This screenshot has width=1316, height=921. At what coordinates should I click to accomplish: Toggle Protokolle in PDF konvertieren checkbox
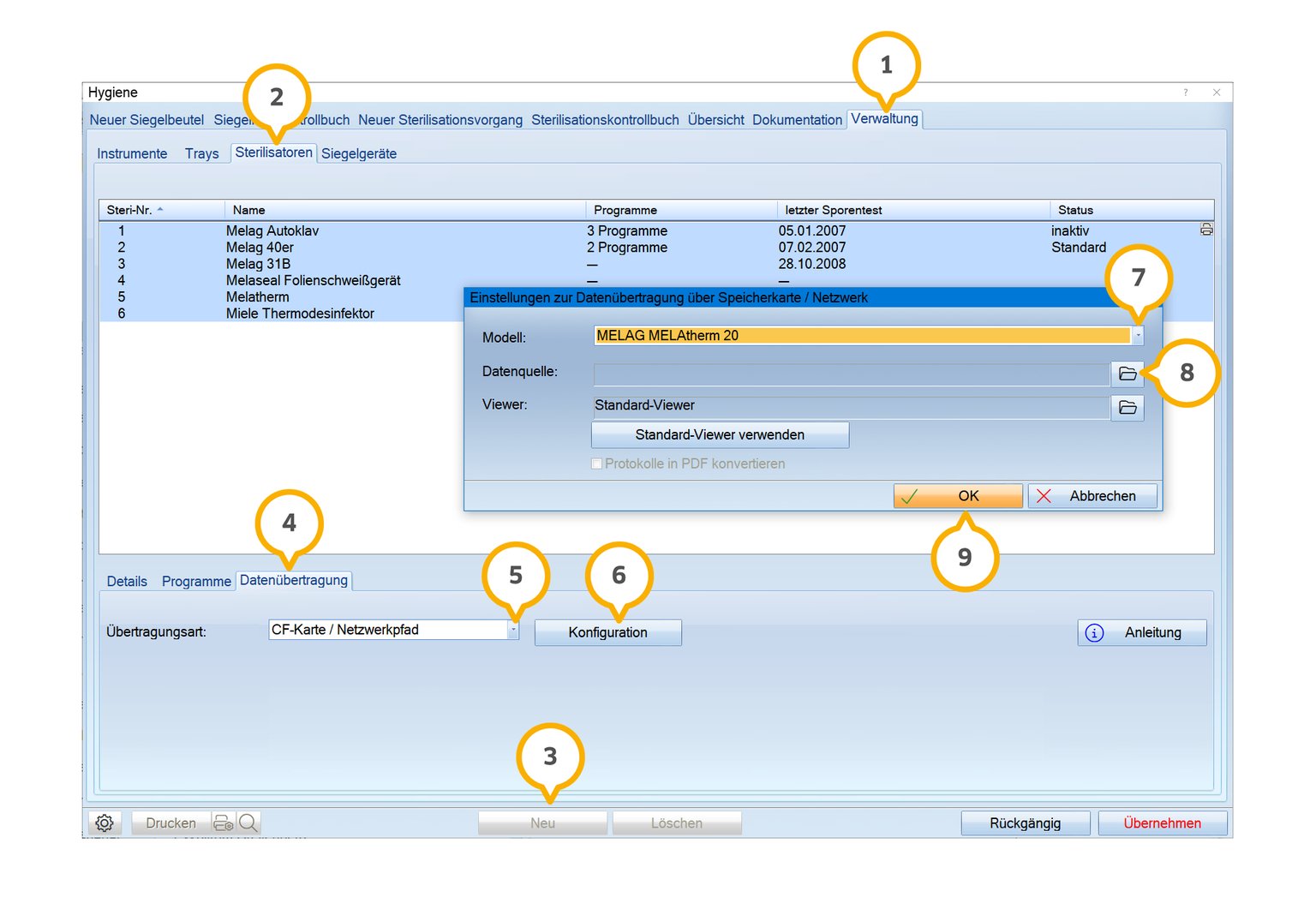[x=597, y=464]
